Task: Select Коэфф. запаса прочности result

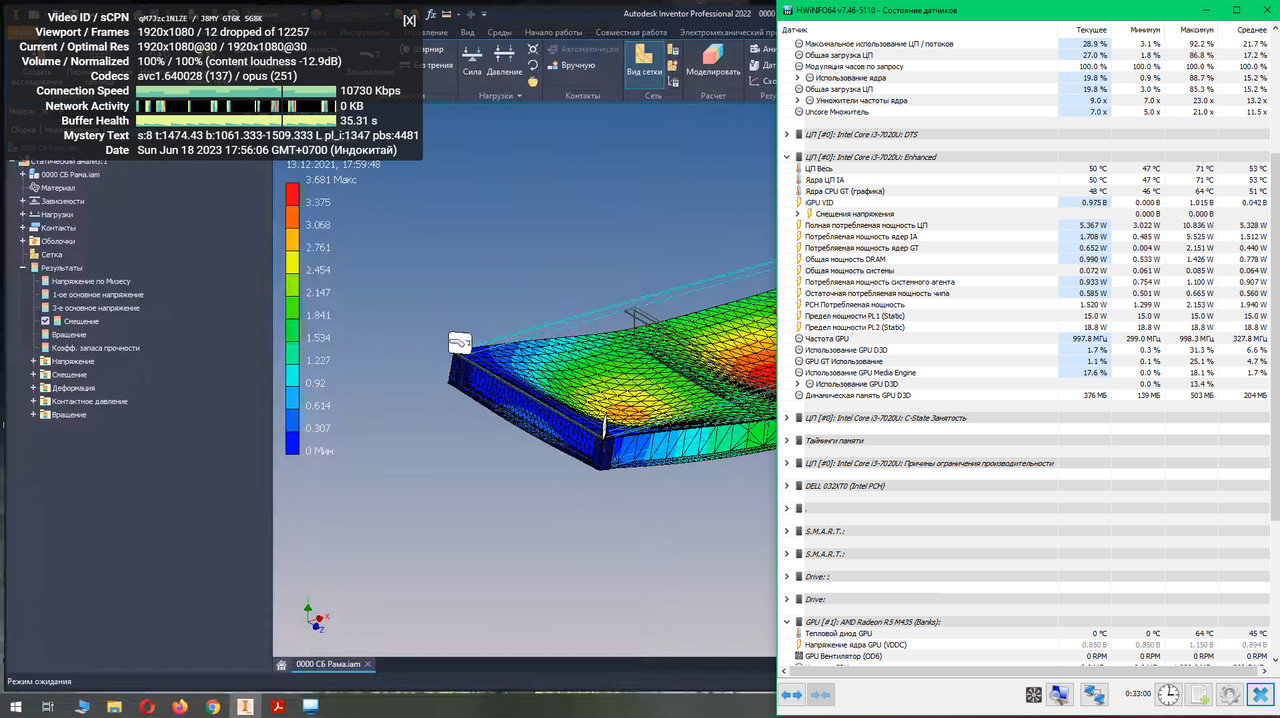Action: [96, 348]
